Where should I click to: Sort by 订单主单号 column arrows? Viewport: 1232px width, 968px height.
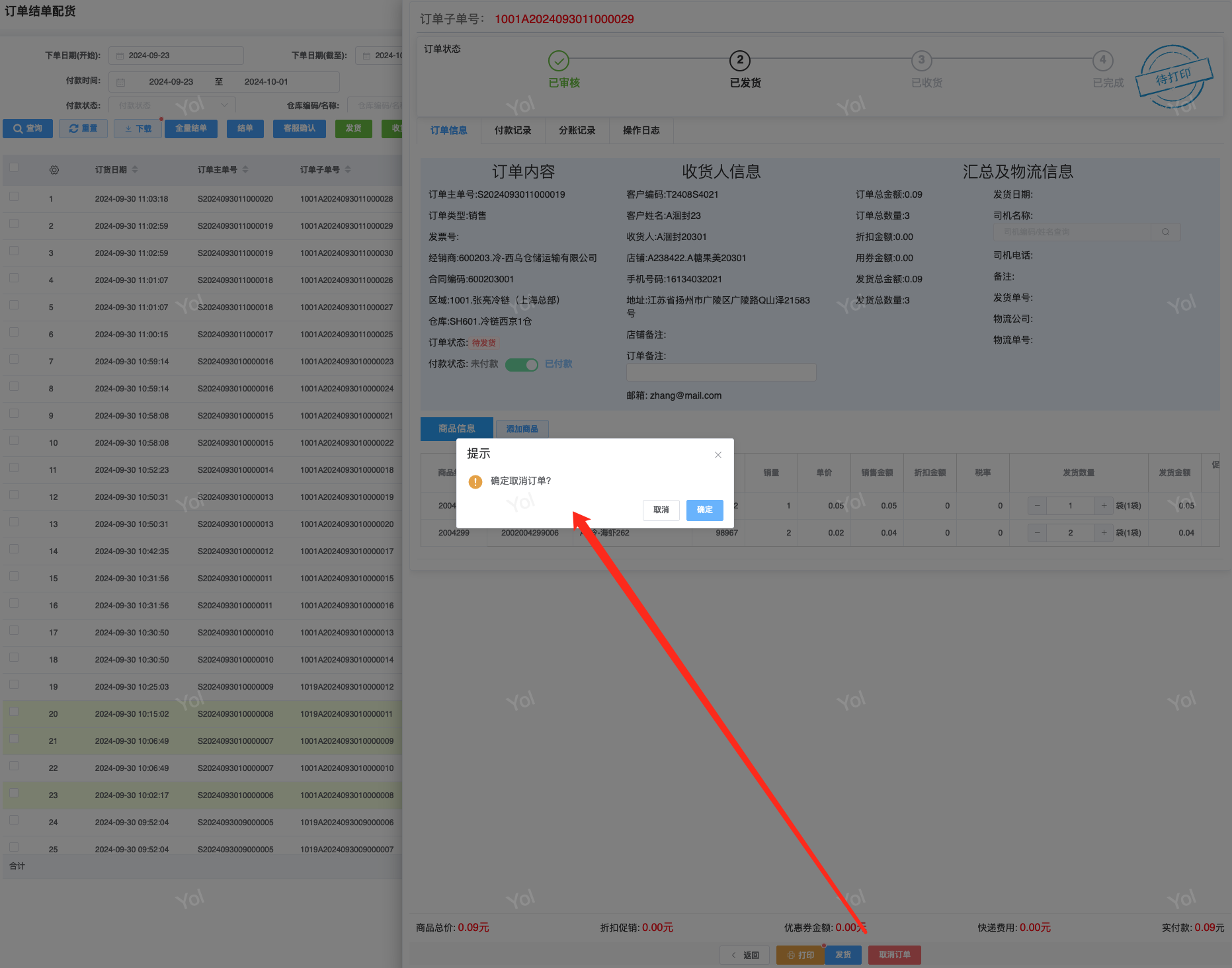coord(245,170)
